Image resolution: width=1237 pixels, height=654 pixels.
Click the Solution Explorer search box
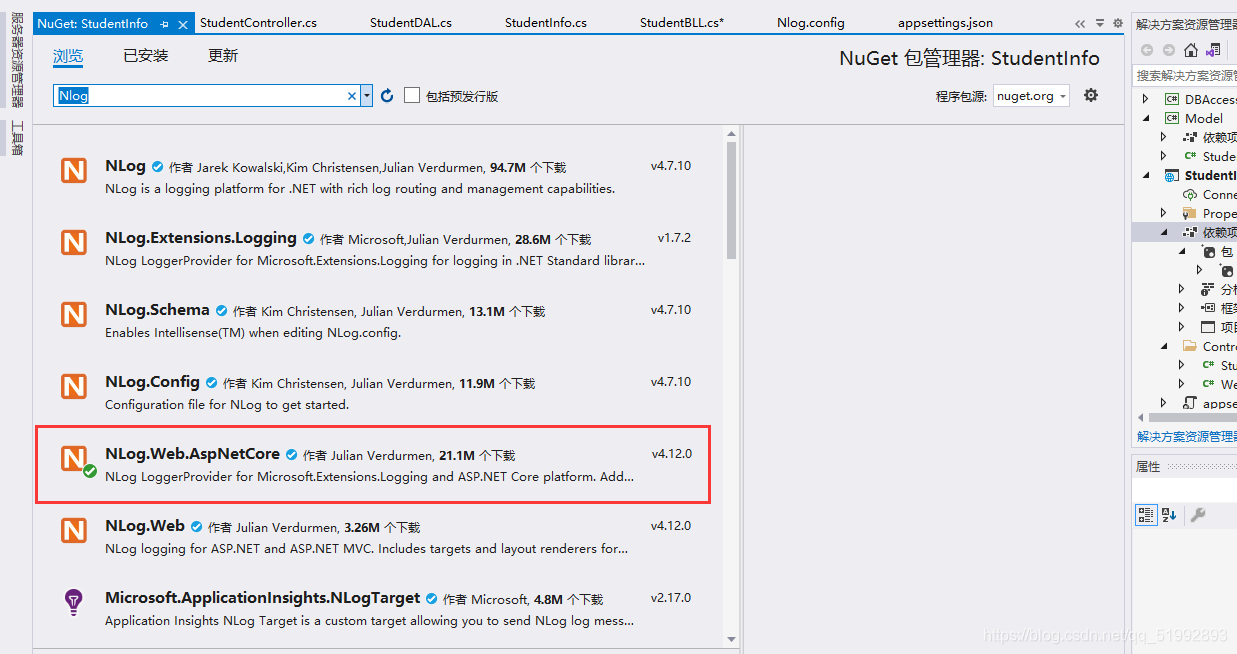coord(1186,75)
